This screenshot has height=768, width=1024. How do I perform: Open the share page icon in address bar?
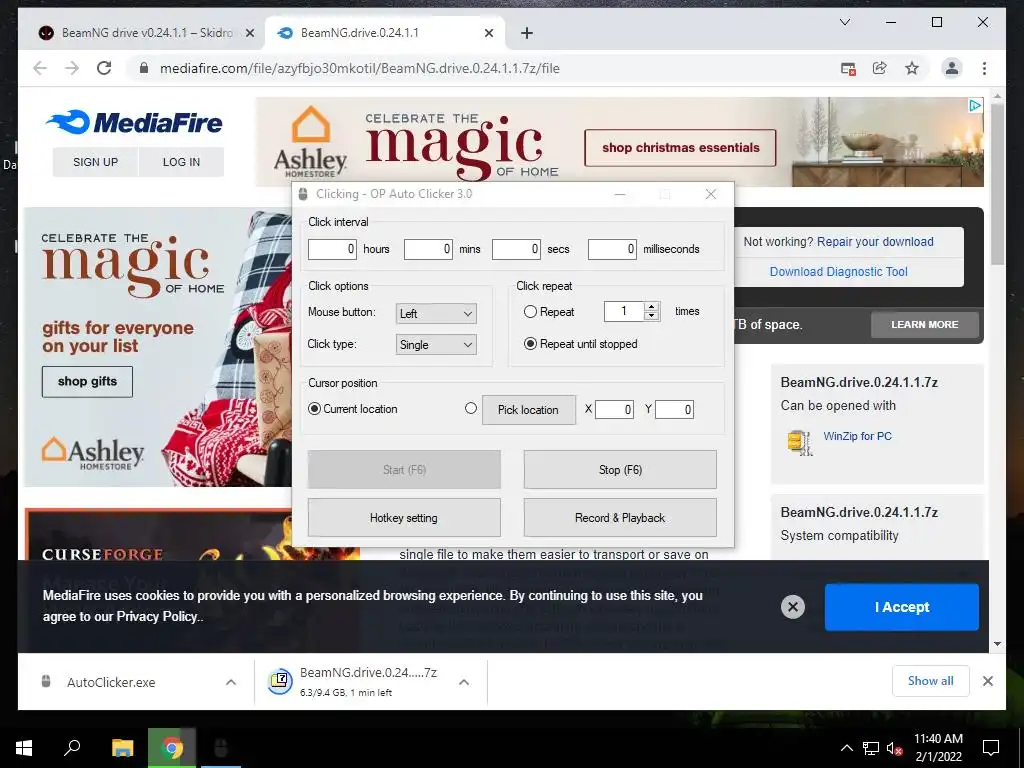(880, 68)
